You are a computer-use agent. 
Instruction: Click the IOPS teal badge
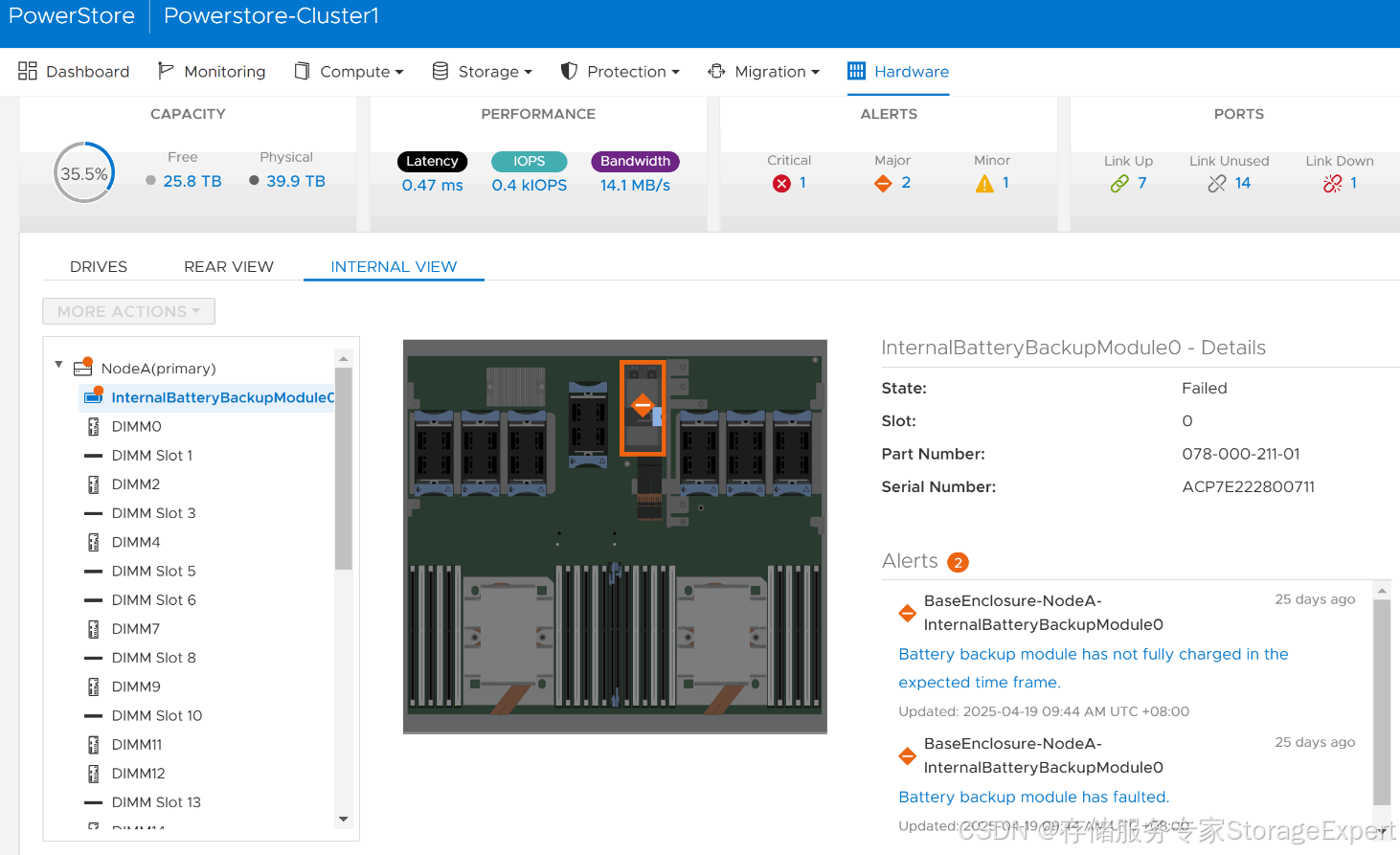[x=529, y=161]
